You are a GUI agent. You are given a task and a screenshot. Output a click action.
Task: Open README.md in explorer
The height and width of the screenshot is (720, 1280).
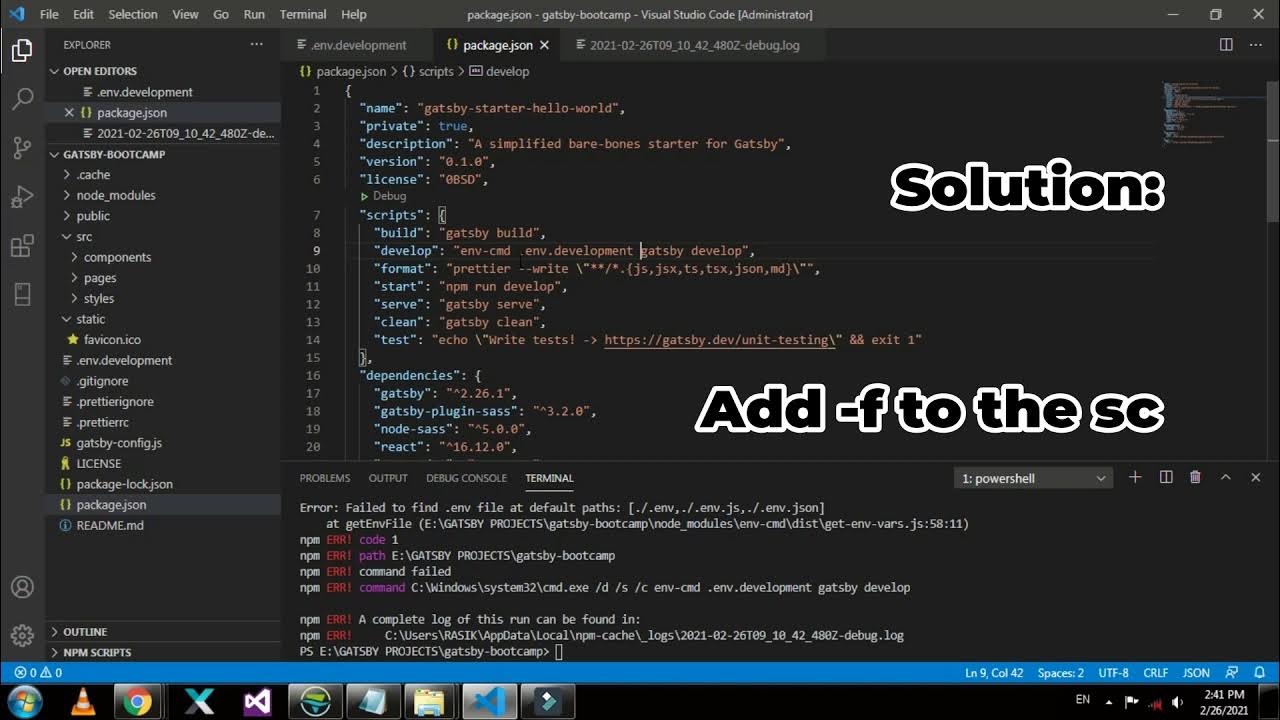pos(163,525)
